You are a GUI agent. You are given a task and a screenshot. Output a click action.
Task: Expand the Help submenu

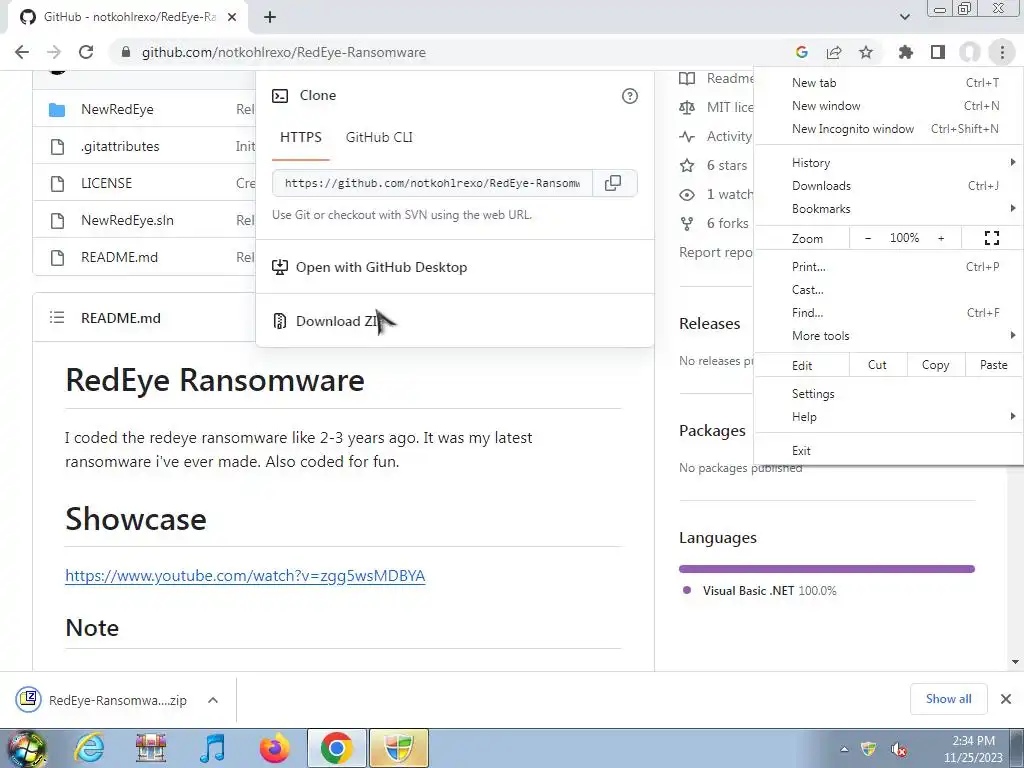pyautogui.click(x=888, y=417)
